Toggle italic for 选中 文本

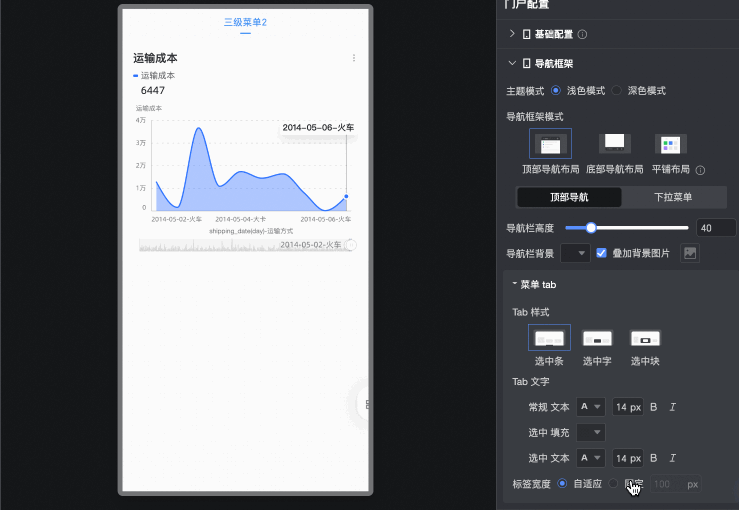pyautogui.click(x=673, y=458)
